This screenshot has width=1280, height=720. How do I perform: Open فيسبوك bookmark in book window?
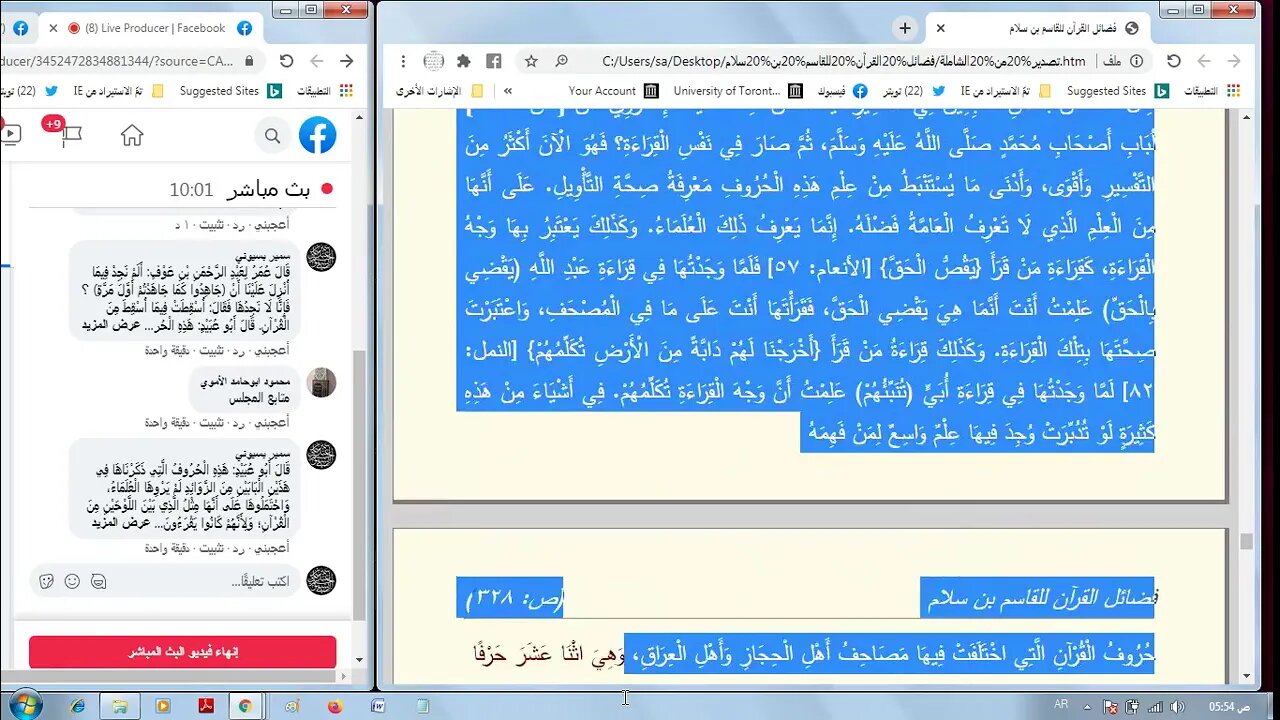(x=841, y=91)
